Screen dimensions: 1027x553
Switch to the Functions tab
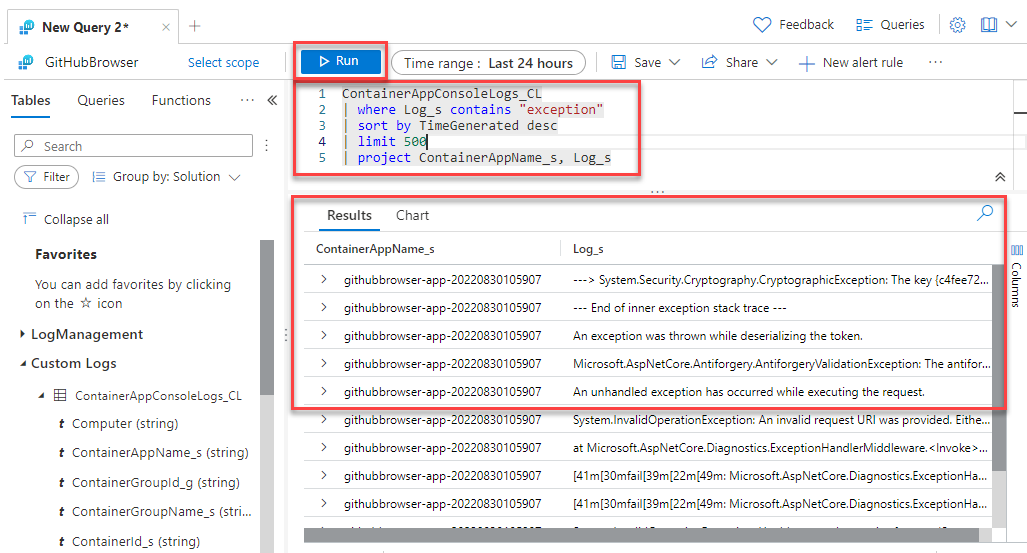pyautogui.click(x=181, y=100)
